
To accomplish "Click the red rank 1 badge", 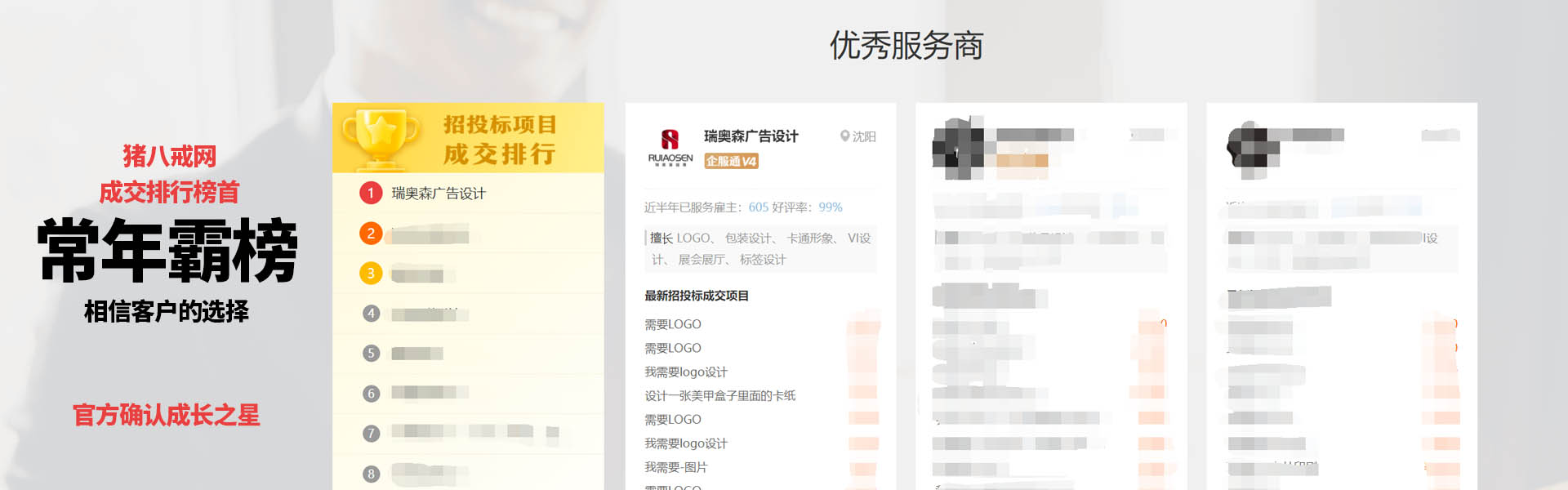I will (x=371, y=193).
